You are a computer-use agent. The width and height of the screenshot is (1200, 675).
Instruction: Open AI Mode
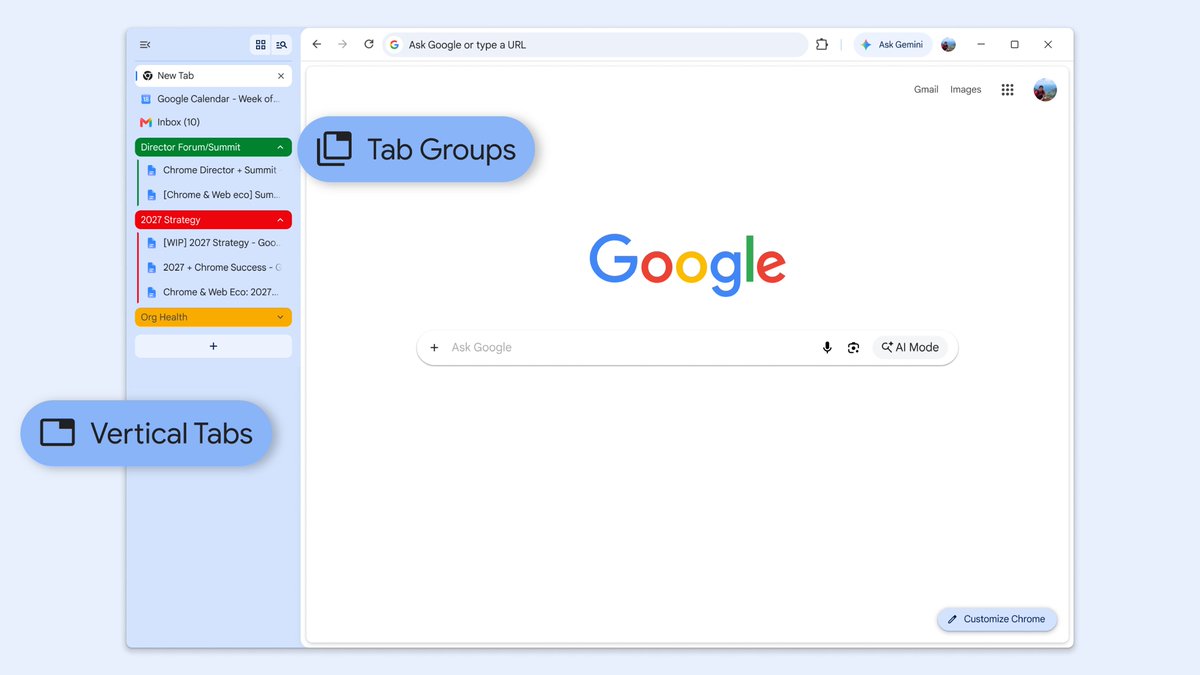pyautogui.click(x=910, y=348)
